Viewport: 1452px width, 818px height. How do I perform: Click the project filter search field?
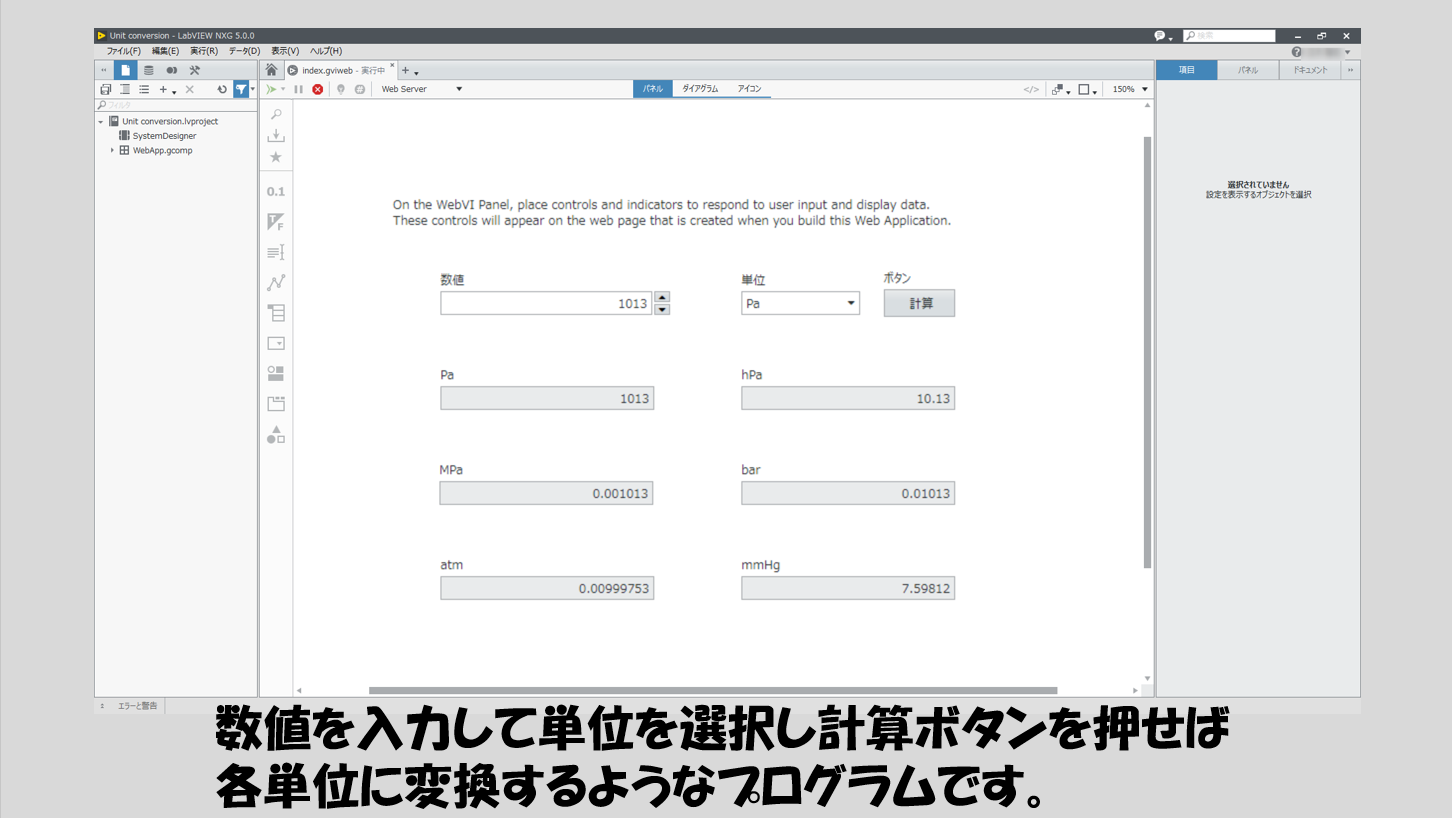(176, 104)
